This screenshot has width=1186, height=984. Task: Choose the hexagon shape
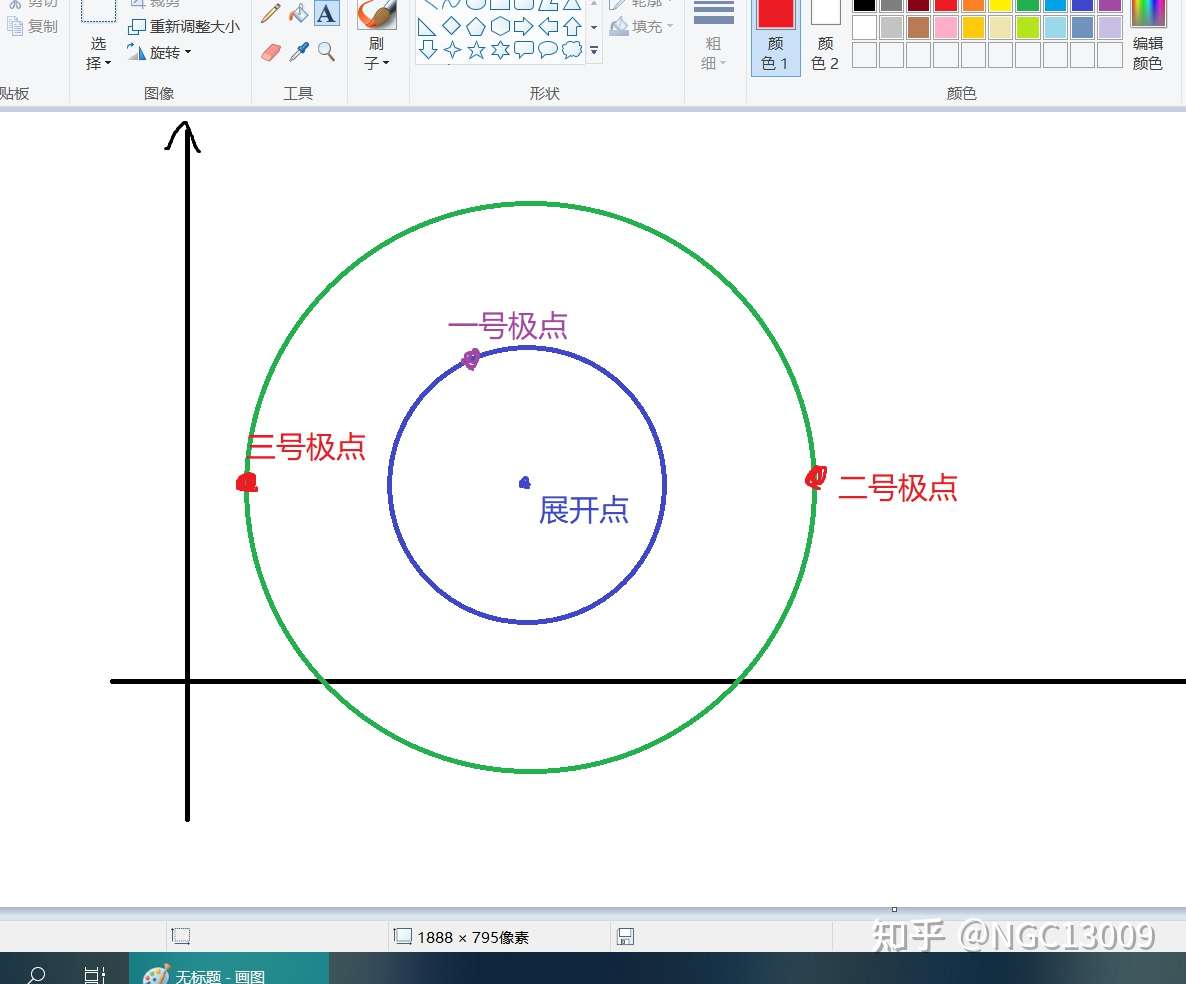point(500,26)
